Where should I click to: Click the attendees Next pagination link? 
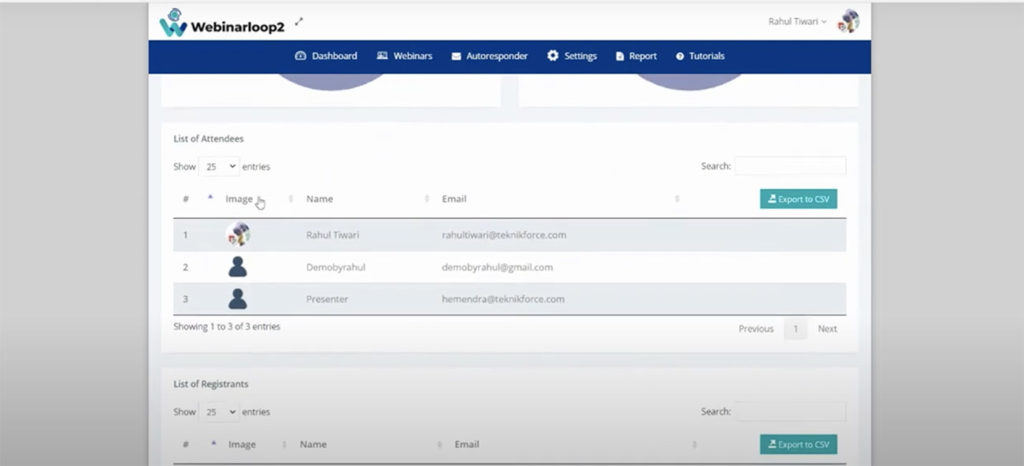pyautogui.click(x=827, y=329)
